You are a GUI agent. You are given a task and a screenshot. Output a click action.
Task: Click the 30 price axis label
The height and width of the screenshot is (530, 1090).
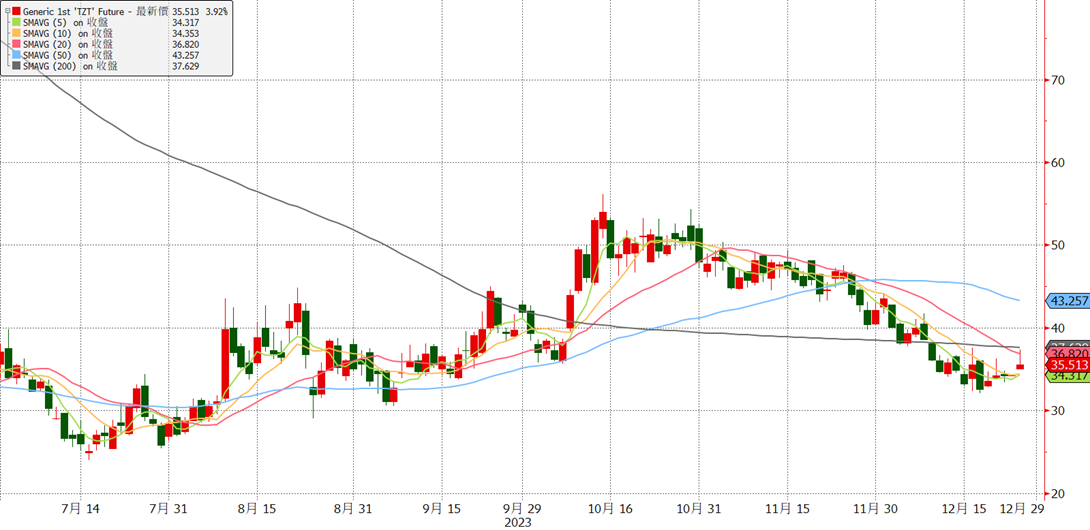1057,411
